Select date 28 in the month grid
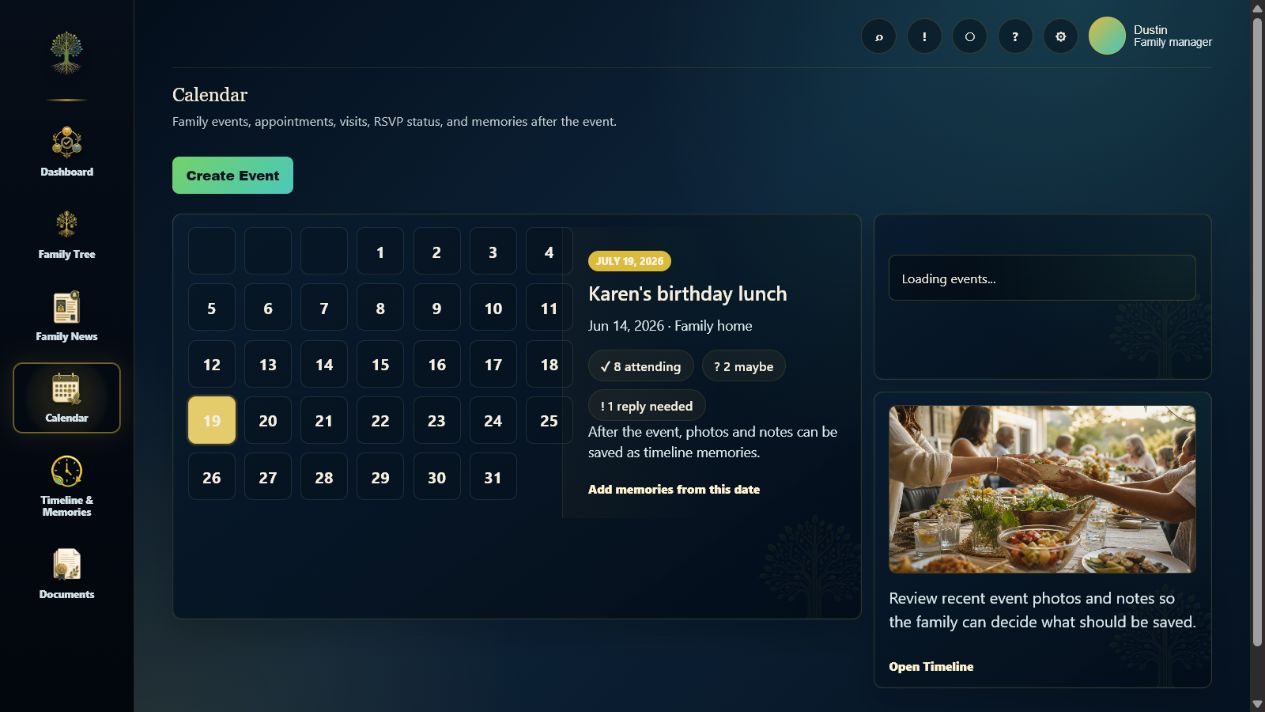 tap(324, 477)
